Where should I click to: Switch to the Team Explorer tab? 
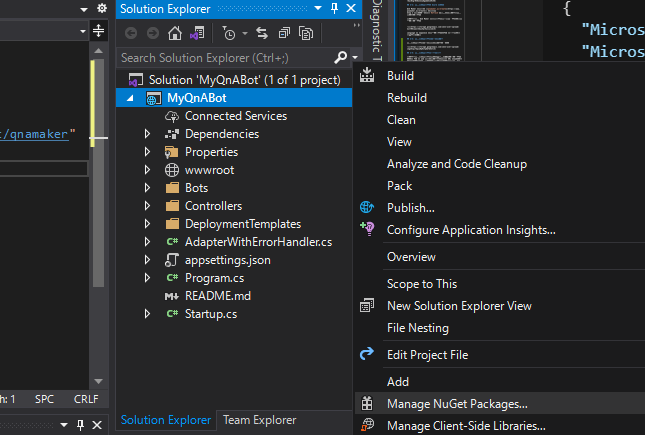pyautogui.click(x=260, y=420)
